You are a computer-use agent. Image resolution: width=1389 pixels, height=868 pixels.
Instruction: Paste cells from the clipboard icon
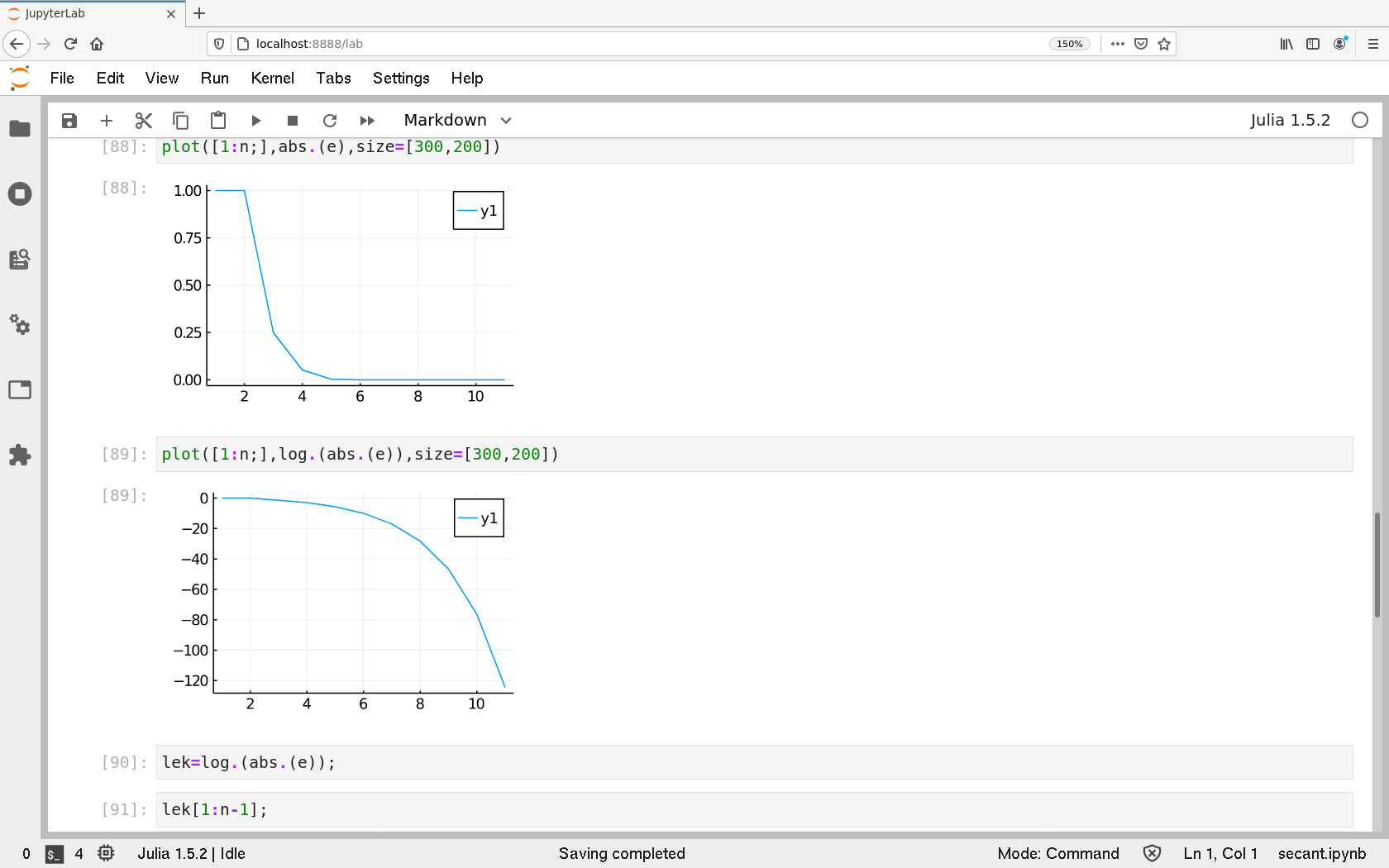218,121
